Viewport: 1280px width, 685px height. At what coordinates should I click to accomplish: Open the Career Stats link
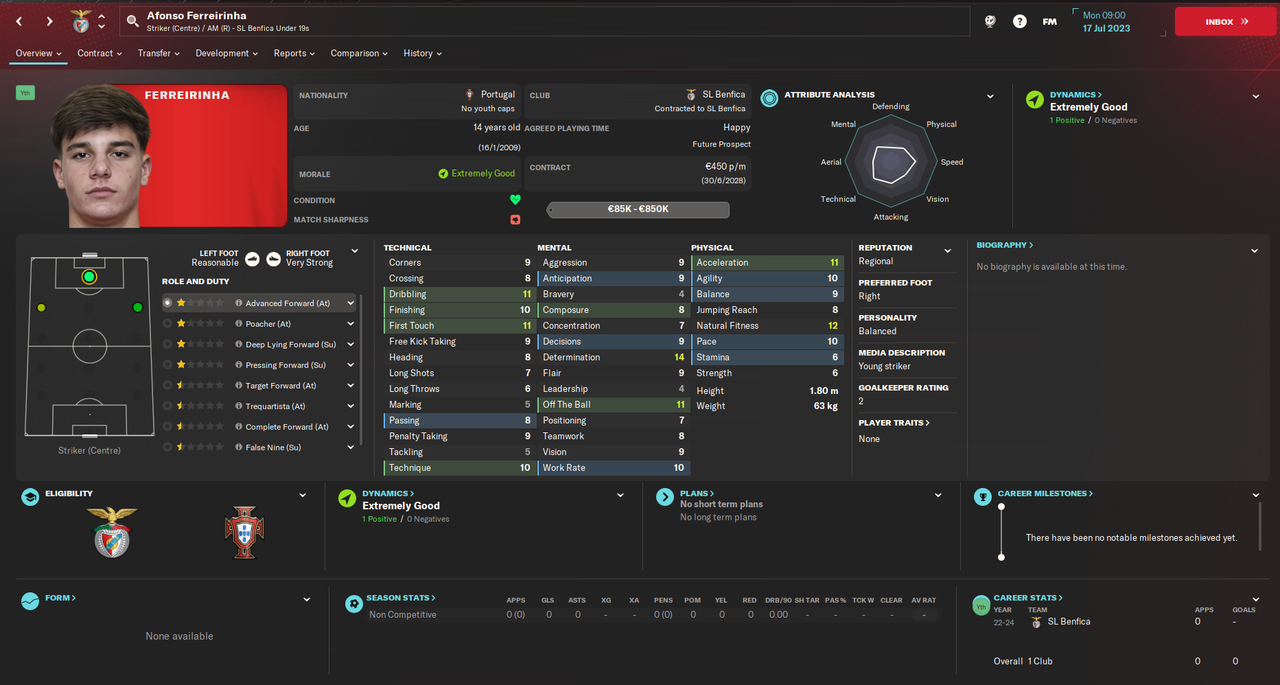click(x=1028, y=598)
